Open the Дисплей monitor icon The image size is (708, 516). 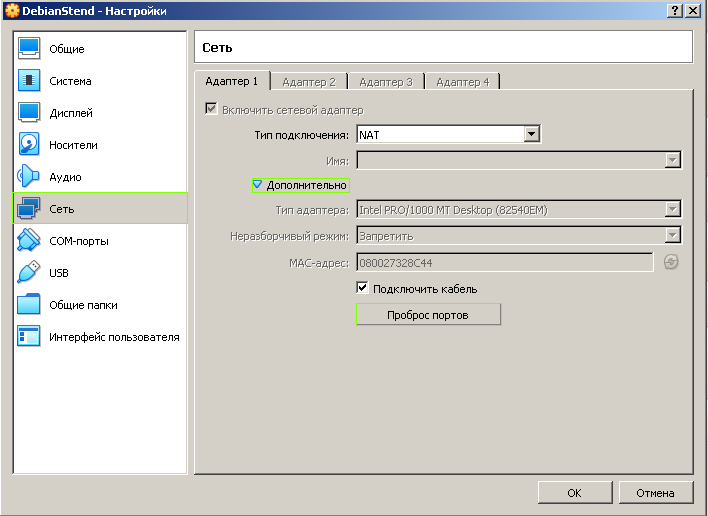coord(29,113)
